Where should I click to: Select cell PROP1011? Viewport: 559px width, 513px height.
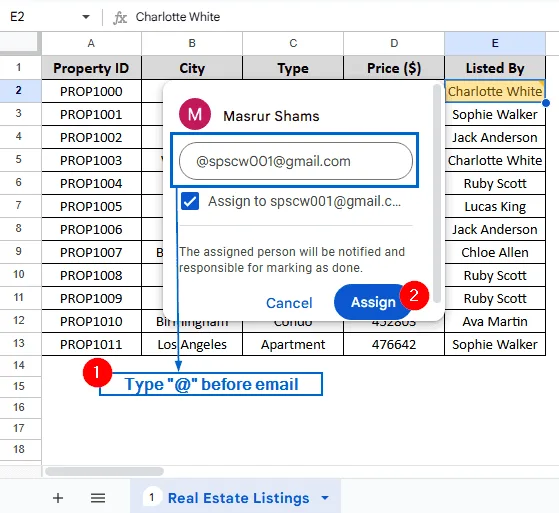[x=91, y=344]
